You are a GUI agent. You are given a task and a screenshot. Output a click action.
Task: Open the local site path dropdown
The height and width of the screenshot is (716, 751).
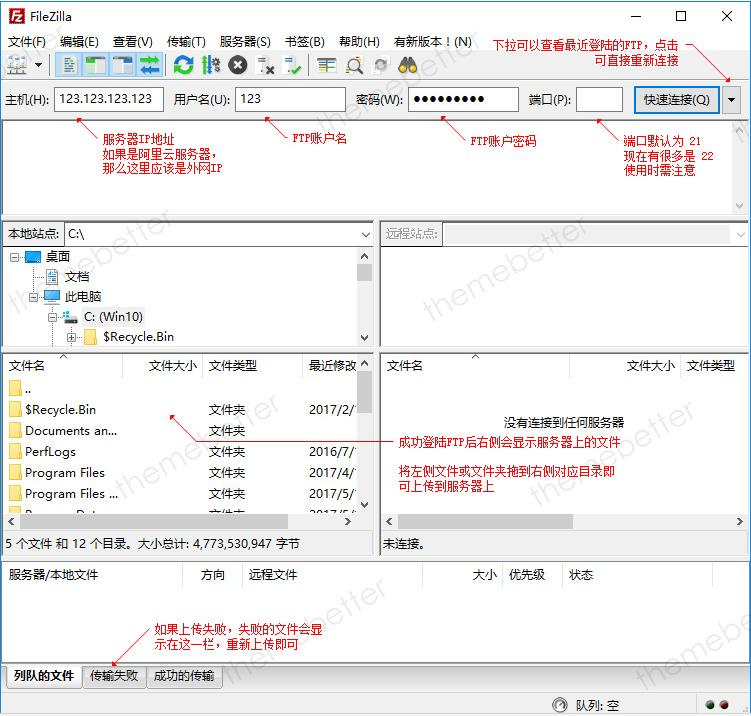click(364, 234)
